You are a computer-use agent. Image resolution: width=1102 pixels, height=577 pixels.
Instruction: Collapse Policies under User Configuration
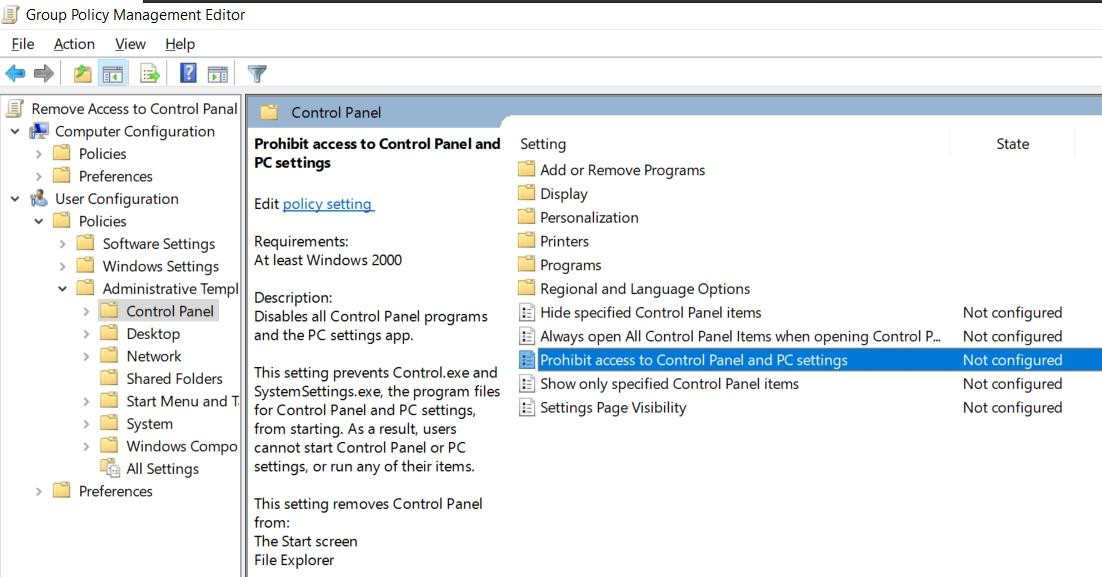pyautogui.click(x=39, y=221)
